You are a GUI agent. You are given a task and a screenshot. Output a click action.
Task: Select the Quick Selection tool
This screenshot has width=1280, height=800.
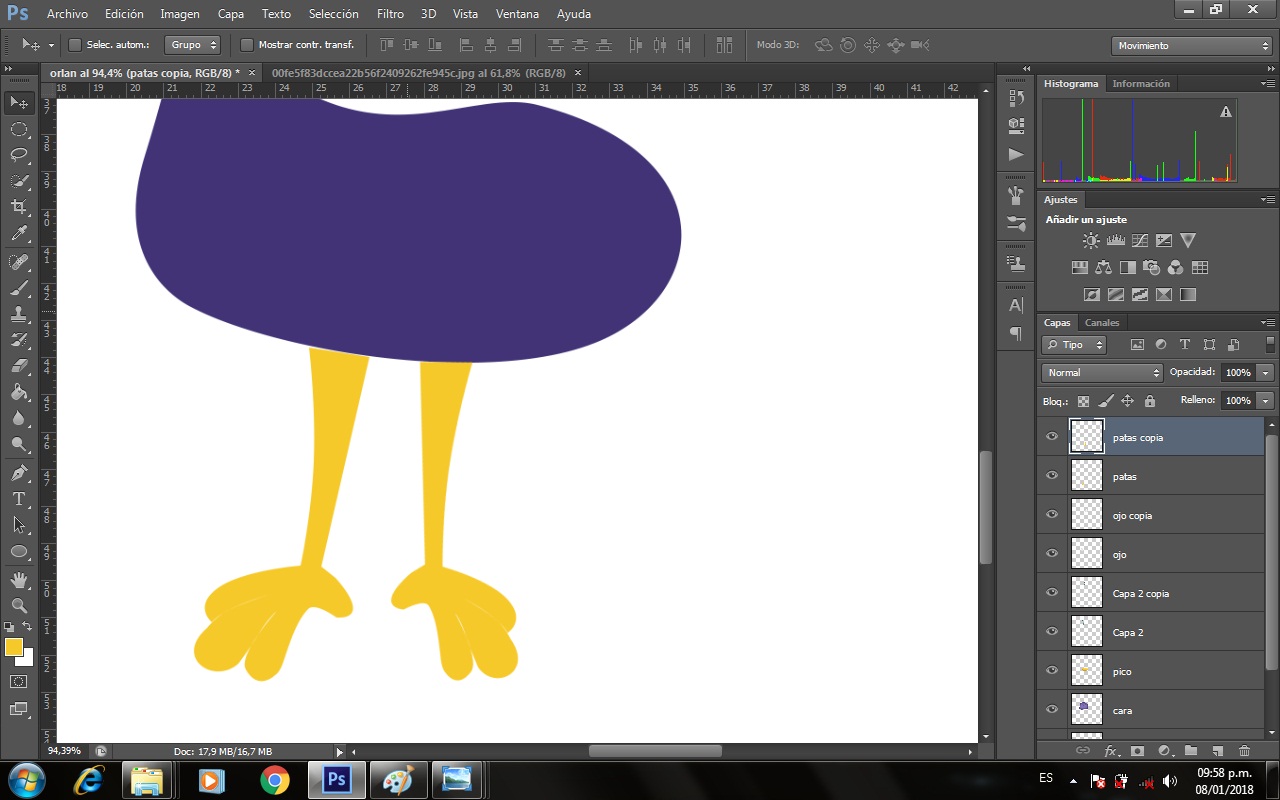pos(19,181)
